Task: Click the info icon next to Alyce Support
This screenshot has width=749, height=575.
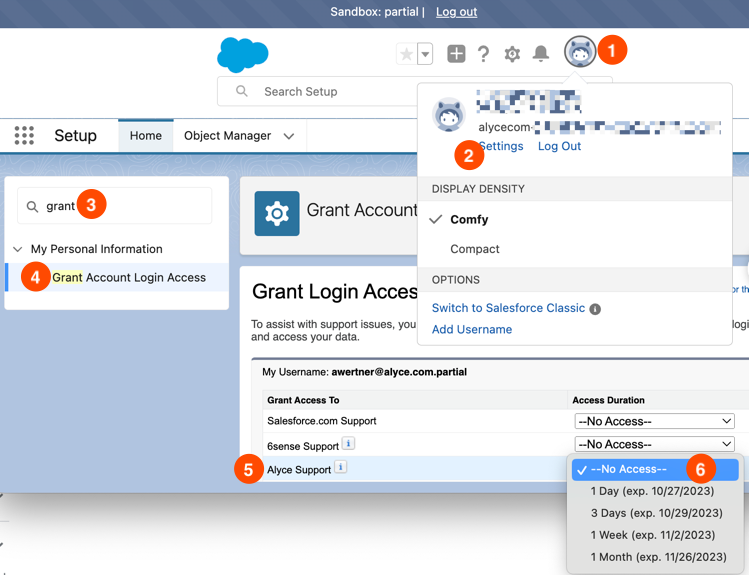Action: click(x=340, y=467)
